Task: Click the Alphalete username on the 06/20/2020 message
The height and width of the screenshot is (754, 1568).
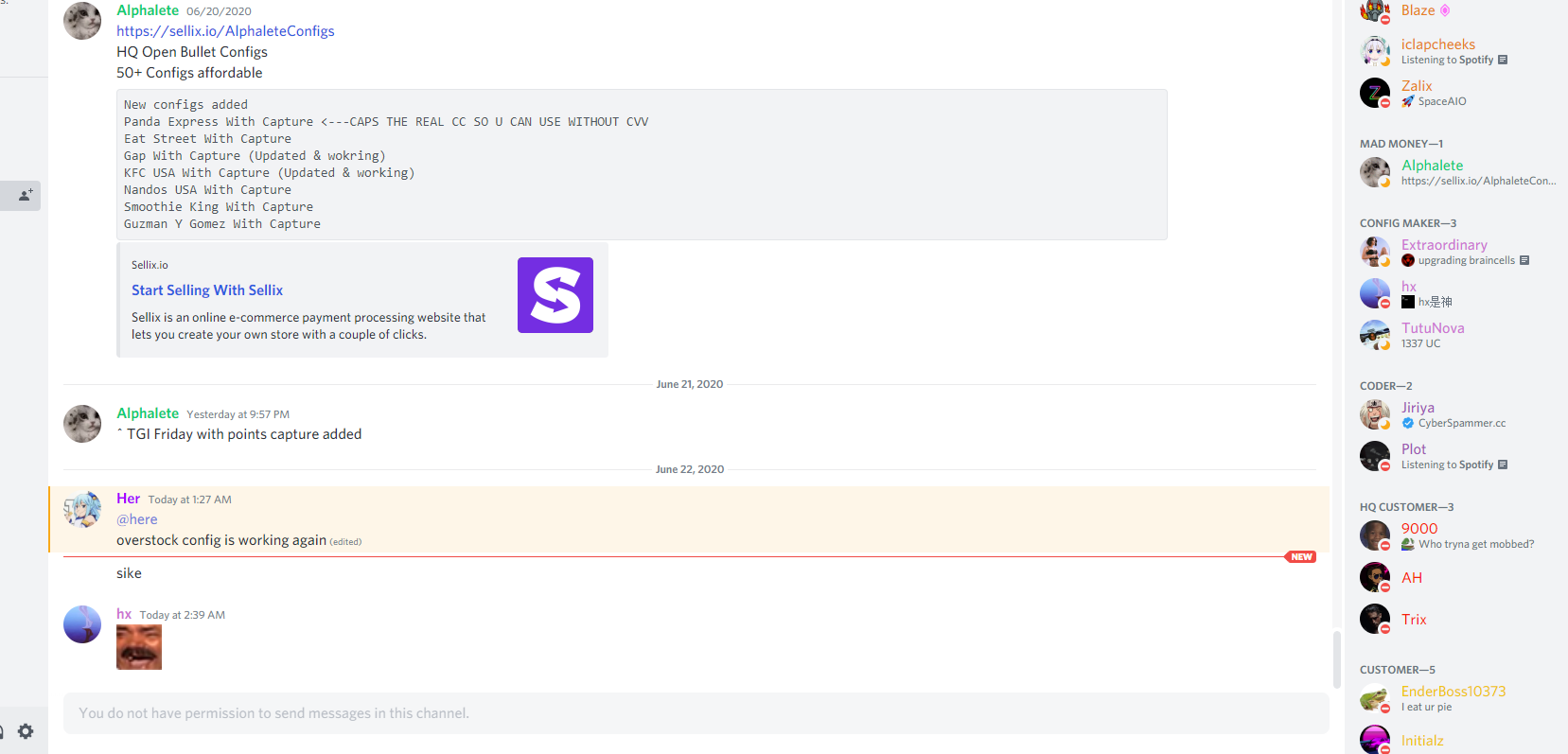Action: 148,10
